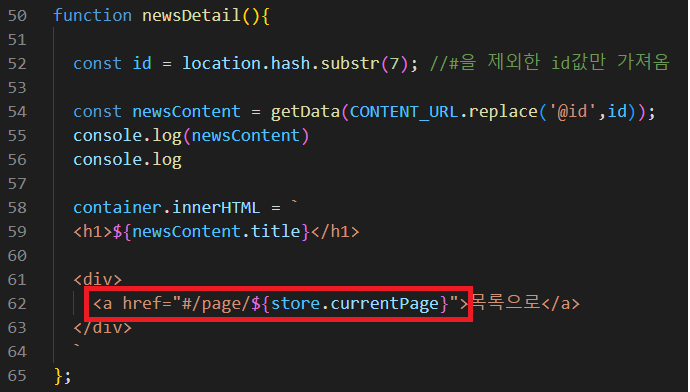Click ${newsContent.title} in the h1 tag
Viewport: 690px width, 392px height.
[x=211, y=232]
